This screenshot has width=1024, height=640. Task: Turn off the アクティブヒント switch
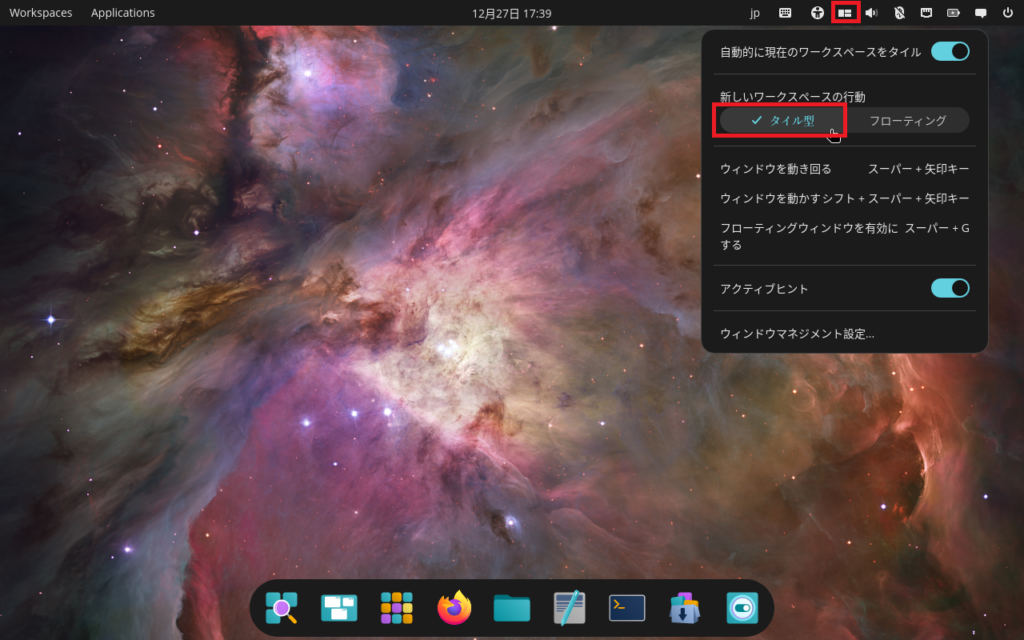(950, 288)
